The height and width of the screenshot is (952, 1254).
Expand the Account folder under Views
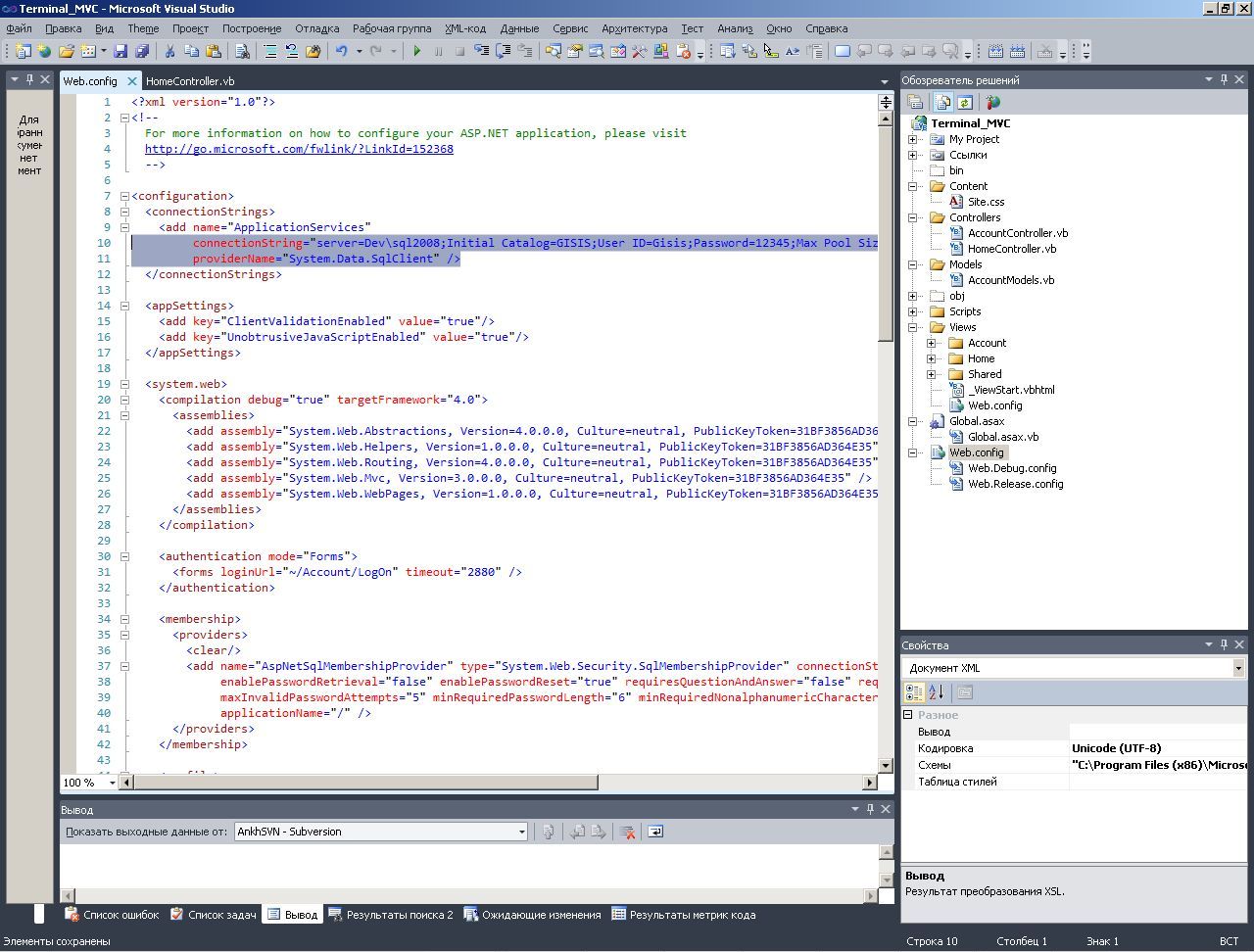(x=931, y=343)
